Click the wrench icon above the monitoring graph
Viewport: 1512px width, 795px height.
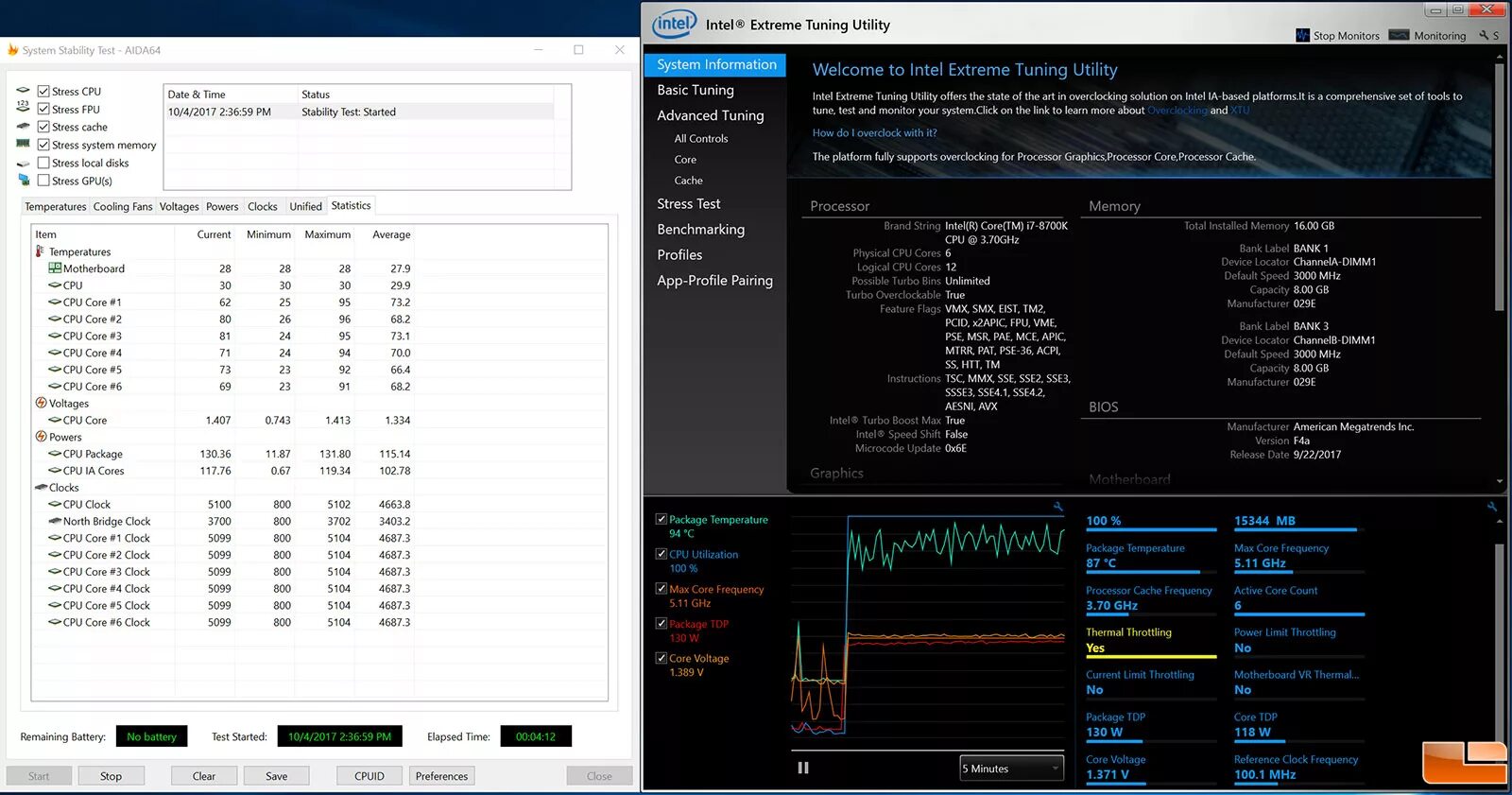click(x=1058, y=507)
